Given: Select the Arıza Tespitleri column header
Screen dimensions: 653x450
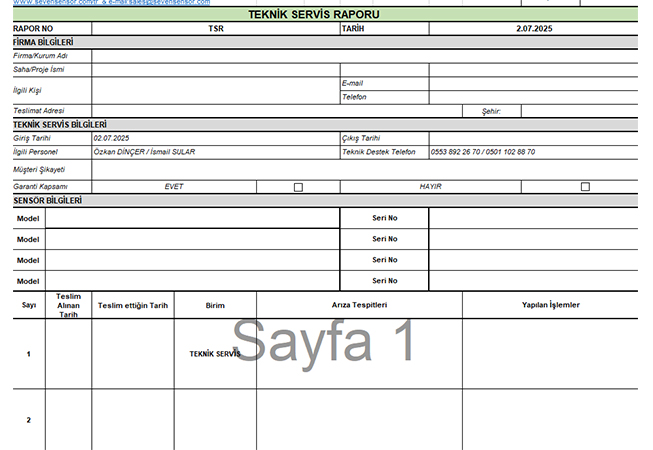Looking at the screenshot, I should point(359,305).
